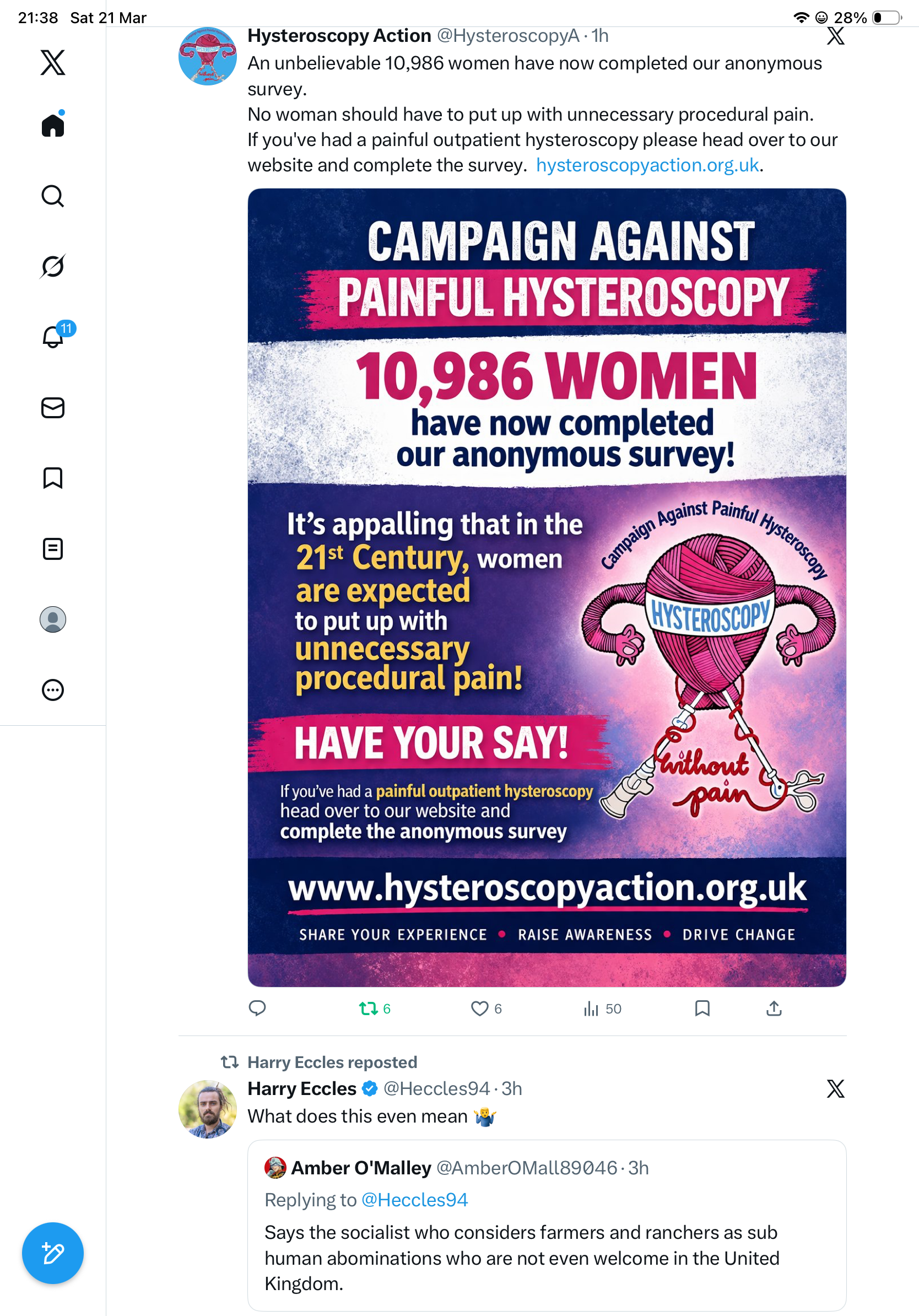Screen dimensions: 919x1316
Task: Open the Search magnifier icon
Action: click(x=53, y=196)
